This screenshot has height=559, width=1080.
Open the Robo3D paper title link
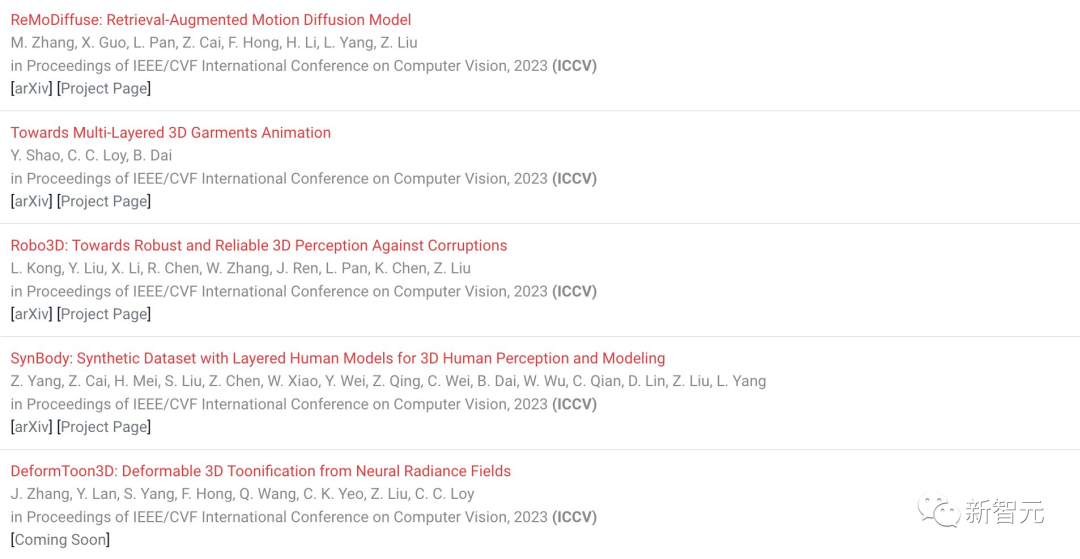tap(259, 245)
